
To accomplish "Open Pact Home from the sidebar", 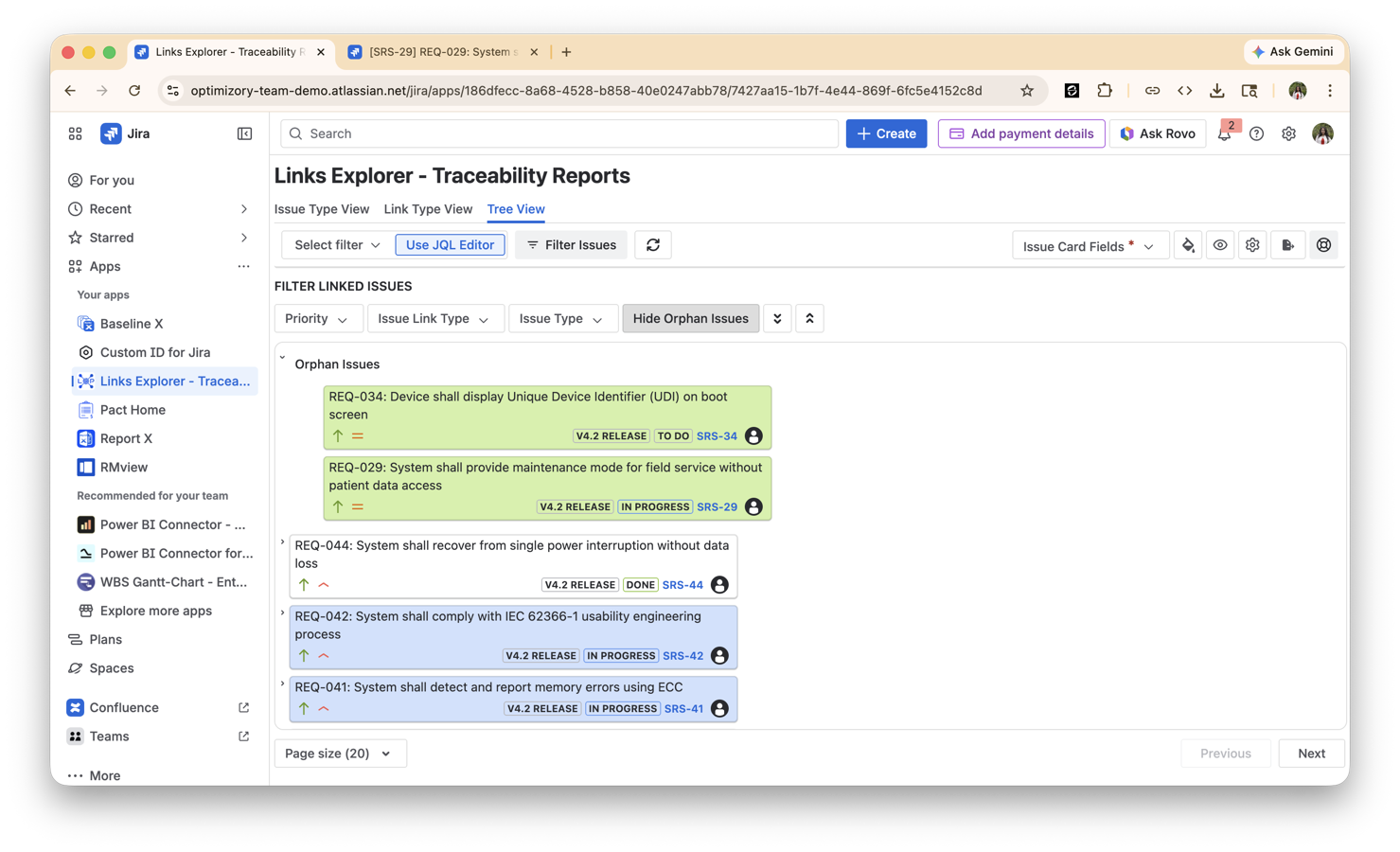I will pos(133,409).
